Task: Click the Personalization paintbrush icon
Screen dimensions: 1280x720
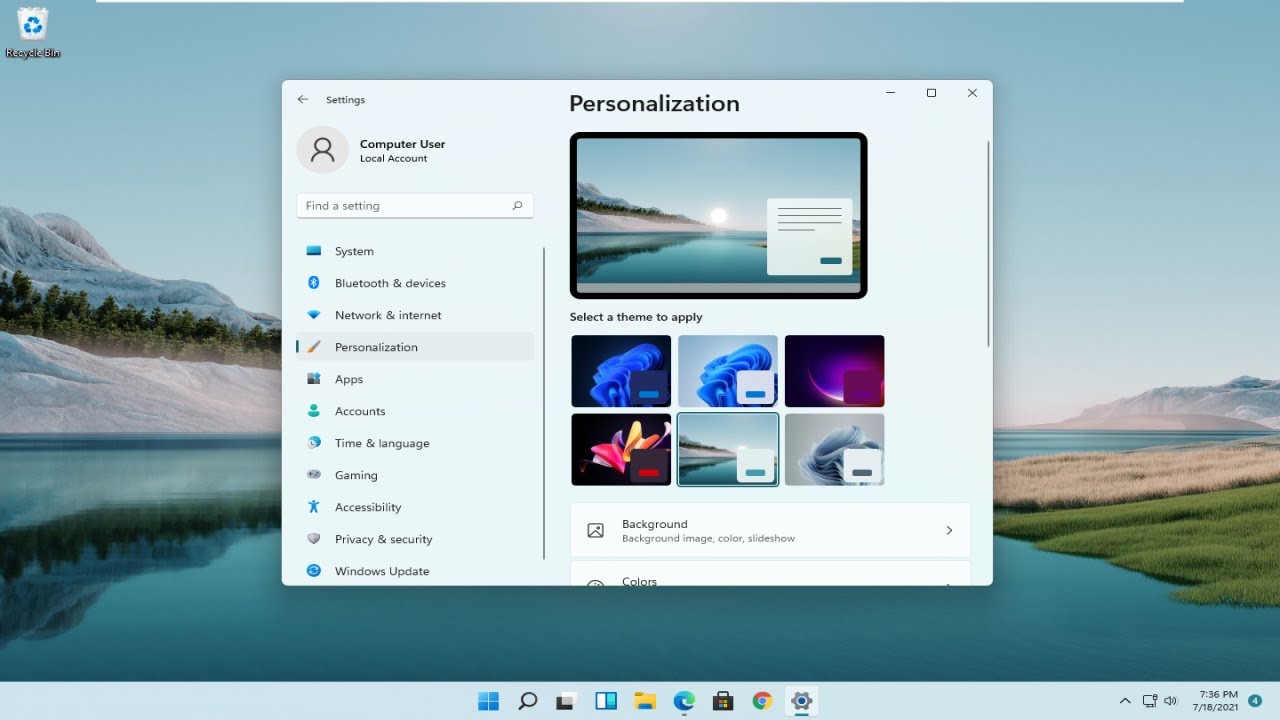Action: click(314, 347)
